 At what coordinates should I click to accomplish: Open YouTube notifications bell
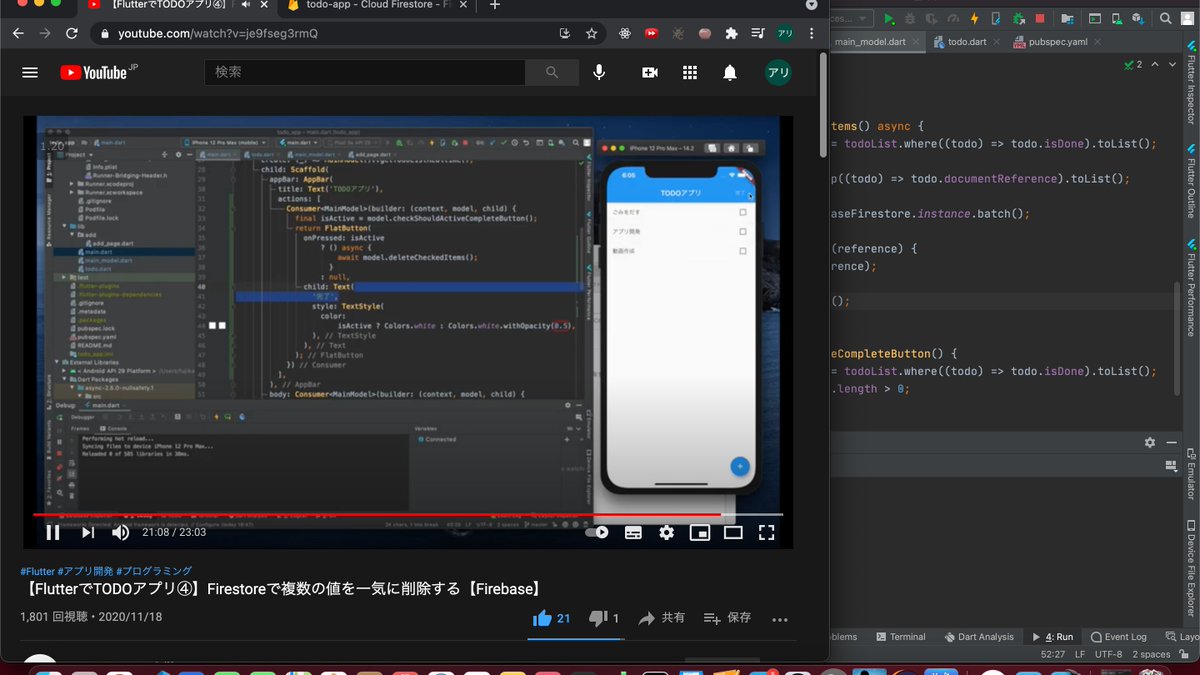click(730, 73)
